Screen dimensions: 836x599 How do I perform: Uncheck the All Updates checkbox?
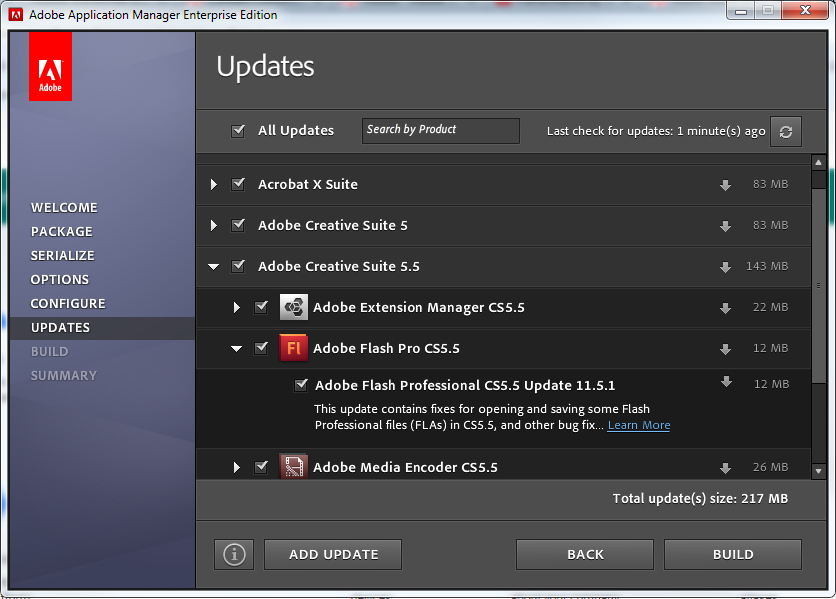pos(238,130)
